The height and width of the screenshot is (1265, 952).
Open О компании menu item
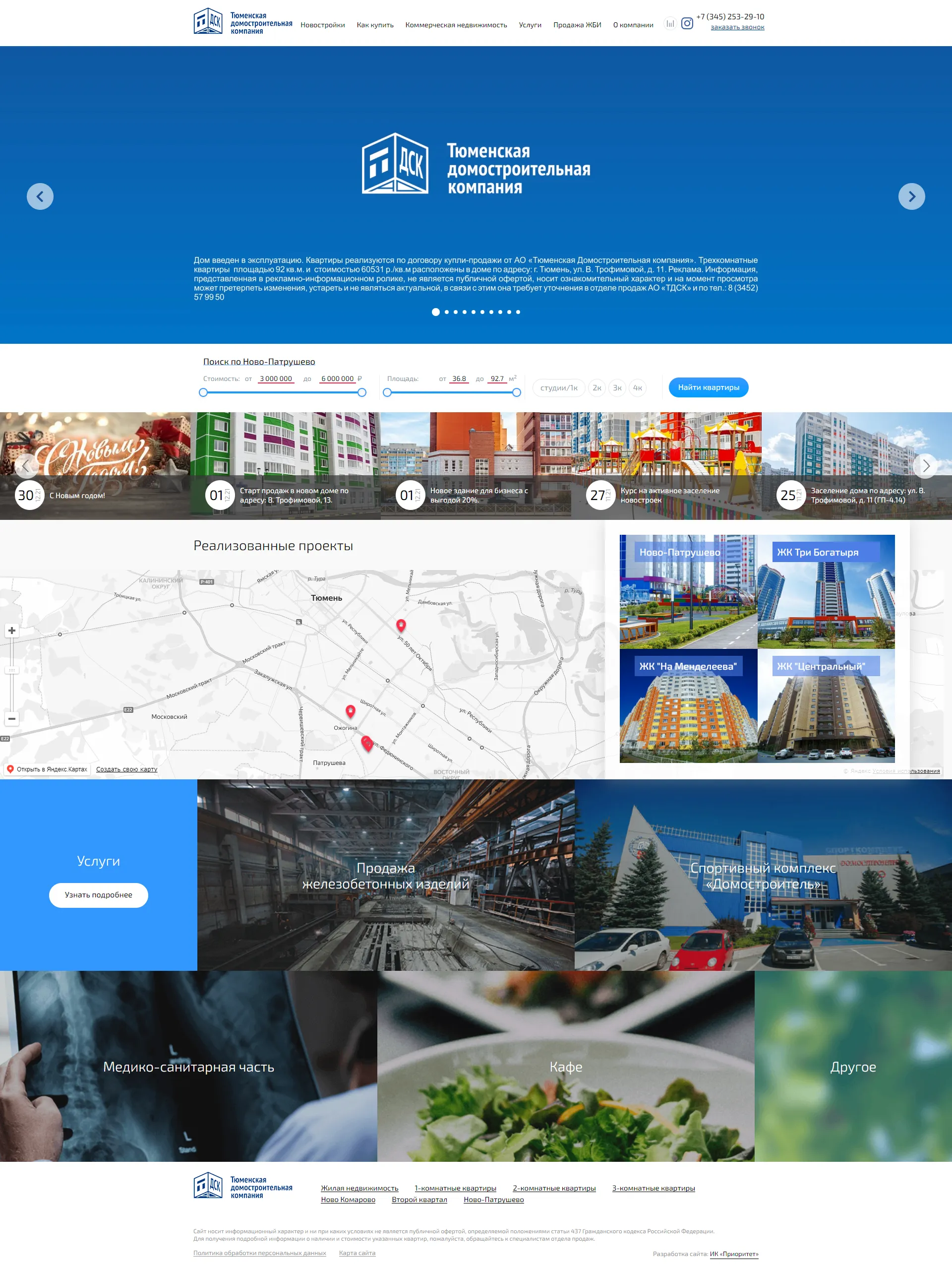[x=633, y=25]
